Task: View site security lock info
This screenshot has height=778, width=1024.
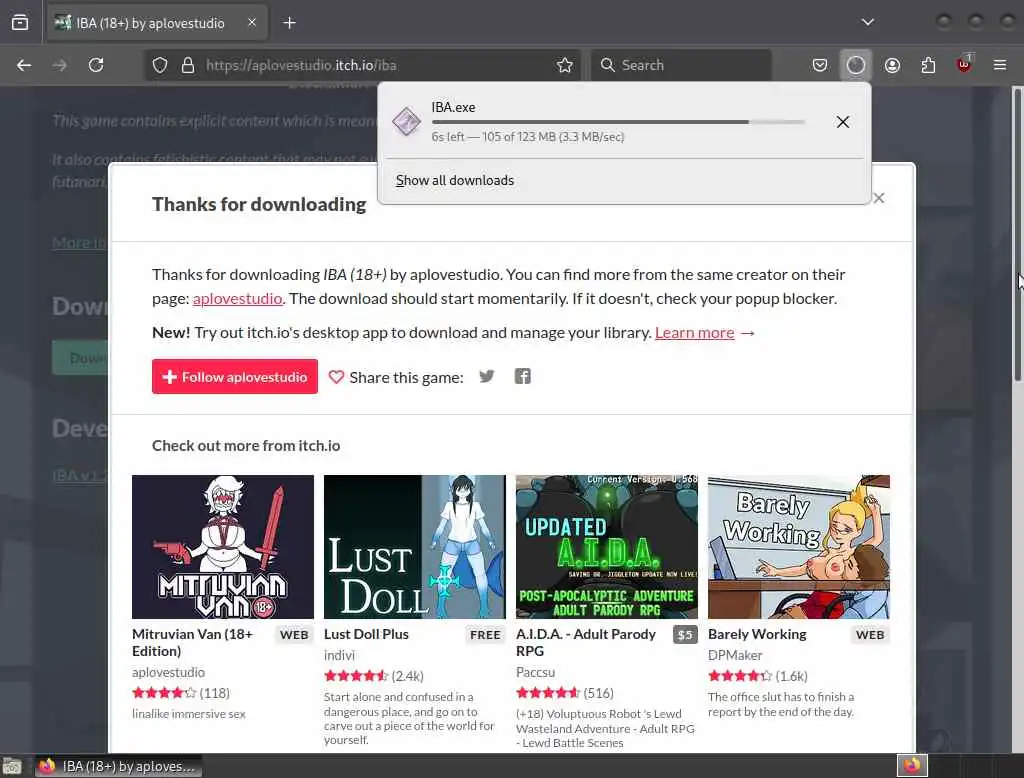Action: [x=188, y=65]
